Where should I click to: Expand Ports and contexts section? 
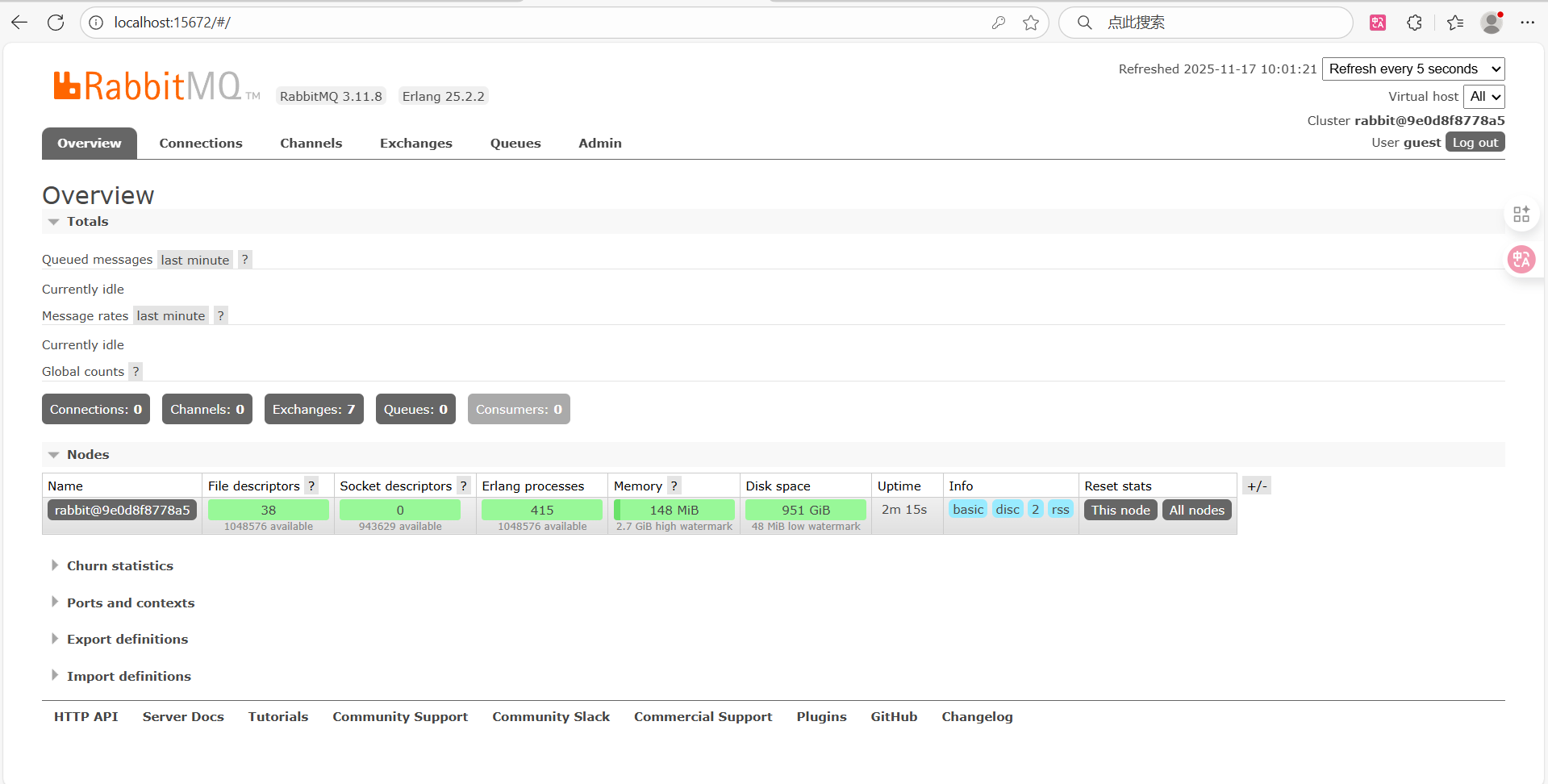point(130,603)
